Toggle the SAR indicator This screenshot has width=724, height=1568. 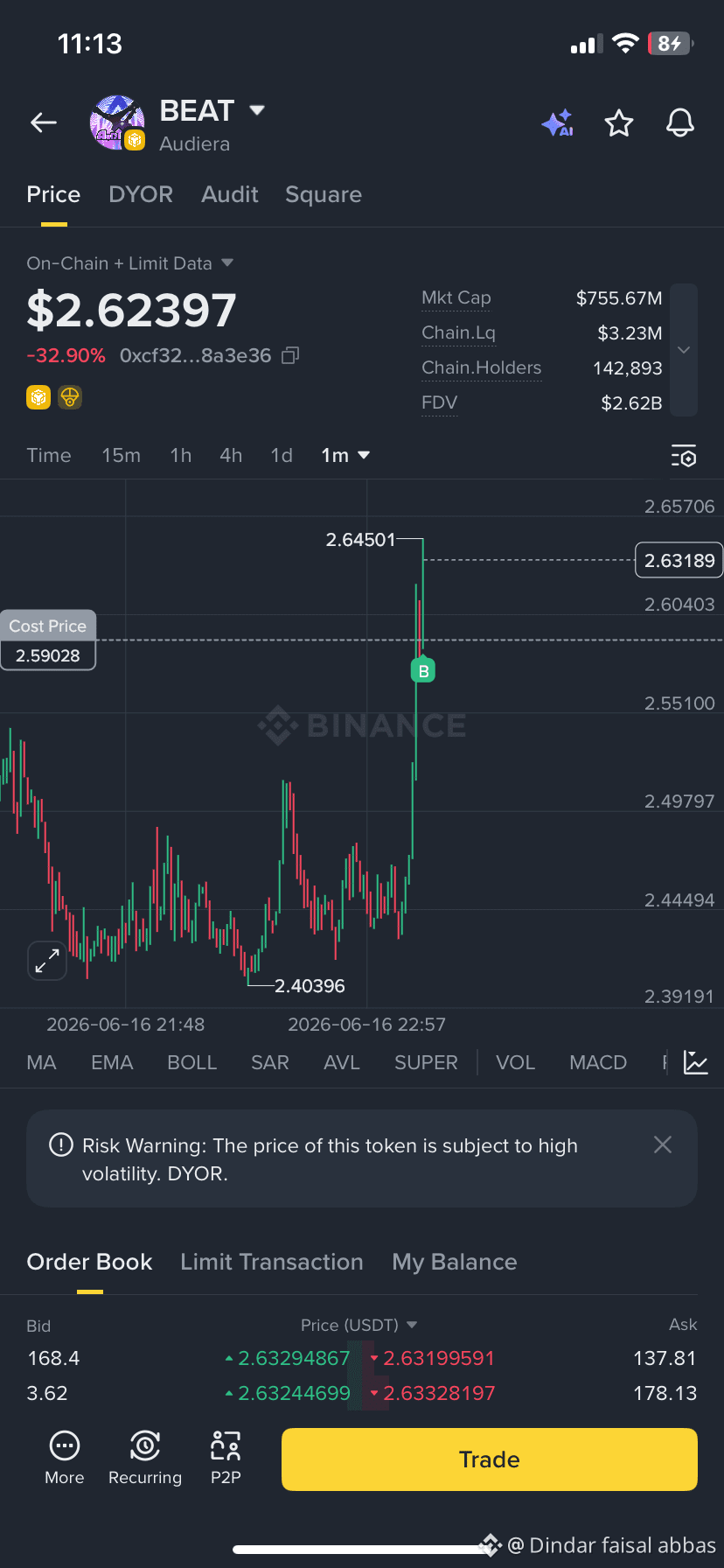pyautogui.click(x=269, y=1062)
